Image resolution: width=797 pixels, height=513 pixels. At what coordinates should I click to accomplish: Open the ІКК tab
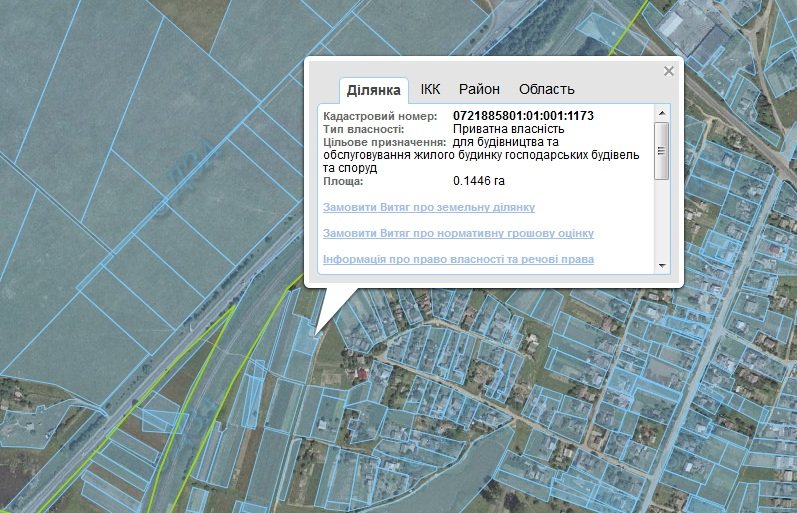point(430,89)
